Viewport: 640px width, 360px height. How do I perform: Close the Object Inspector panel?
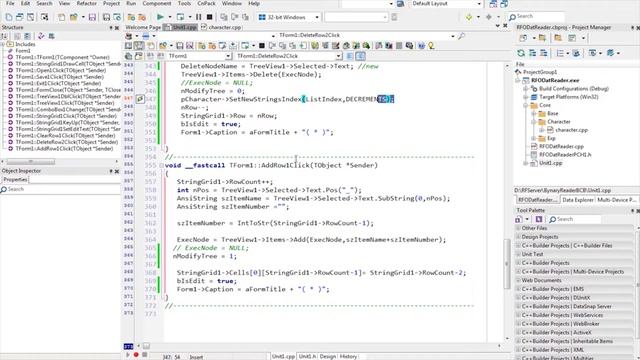[x=117, y=171]
